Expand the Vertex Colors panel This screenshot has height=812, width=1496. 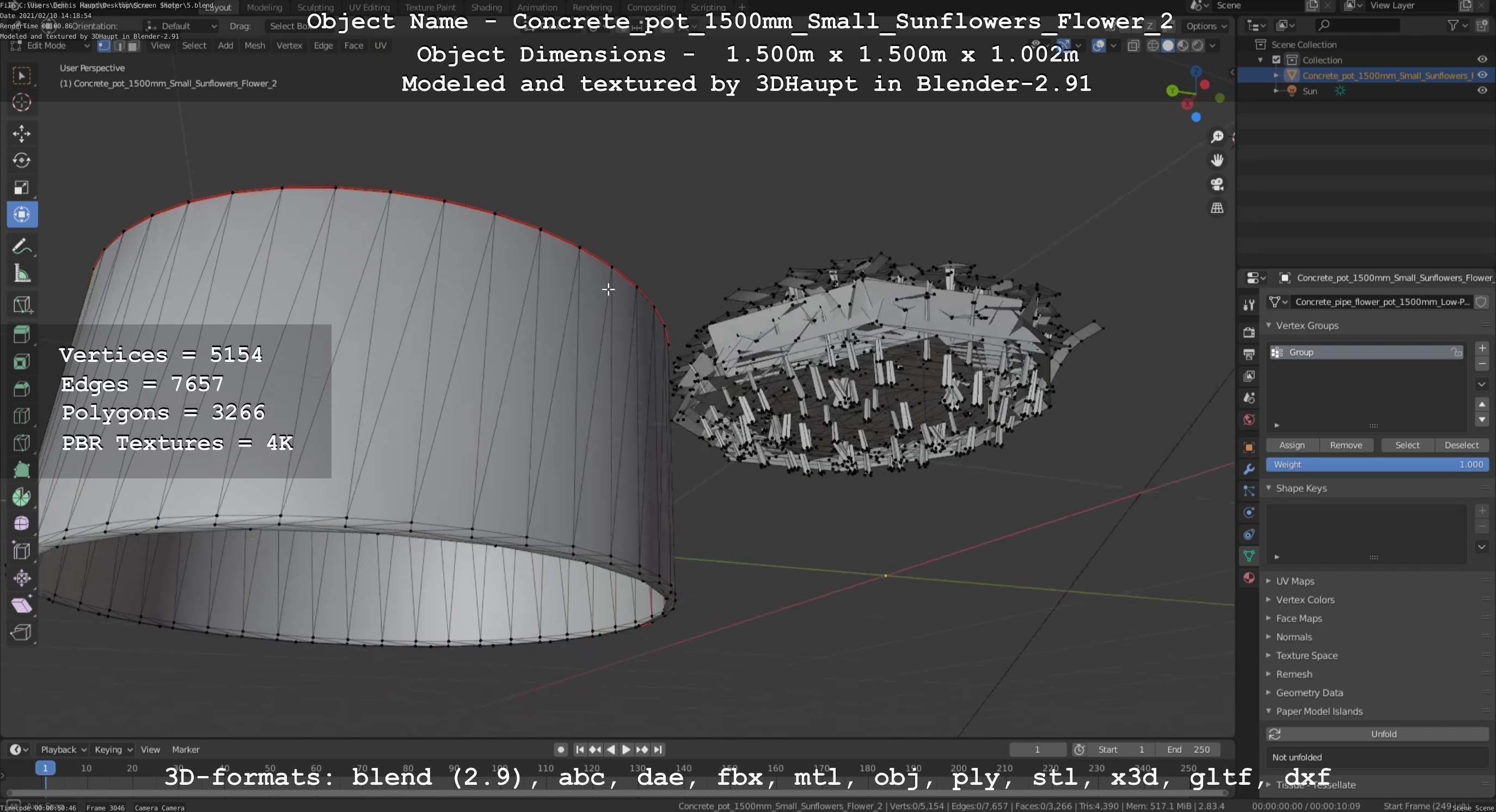tap(1305, 600)
